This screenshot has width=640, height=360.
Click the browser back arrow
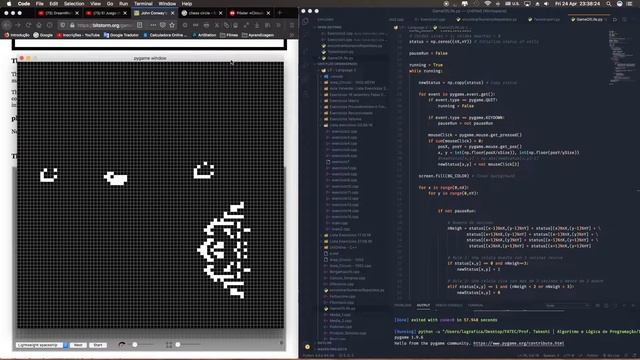click(x=7, y=25)
